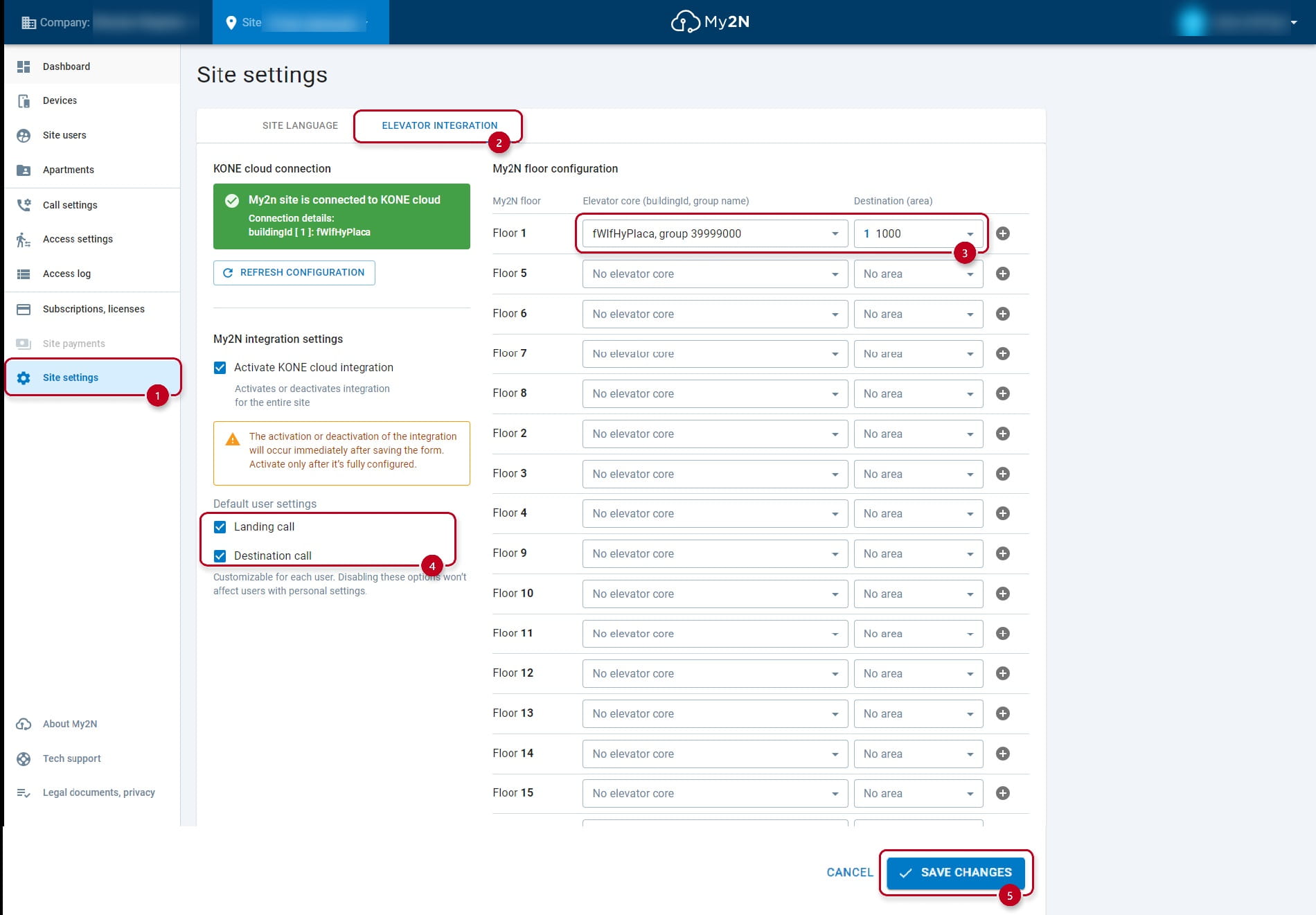Open Floor 4 area dropdown
Screen dimensions: 1316x915
point(918,513)
